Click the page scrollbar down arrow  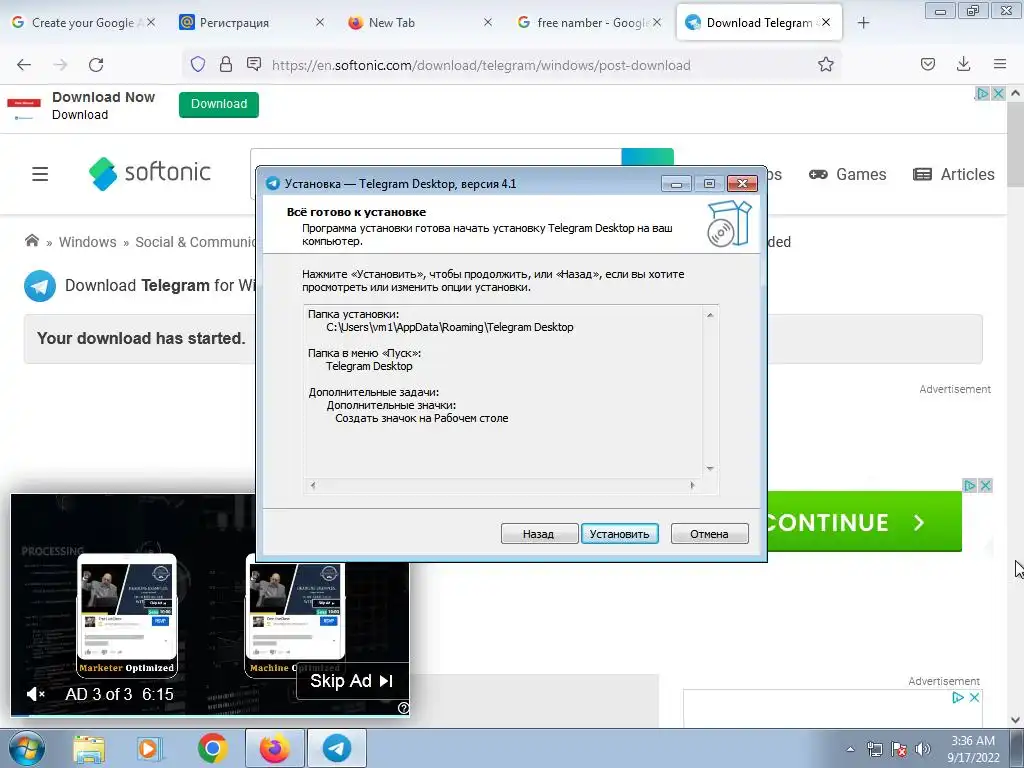pyautogui.click(x=1016, y=720)
